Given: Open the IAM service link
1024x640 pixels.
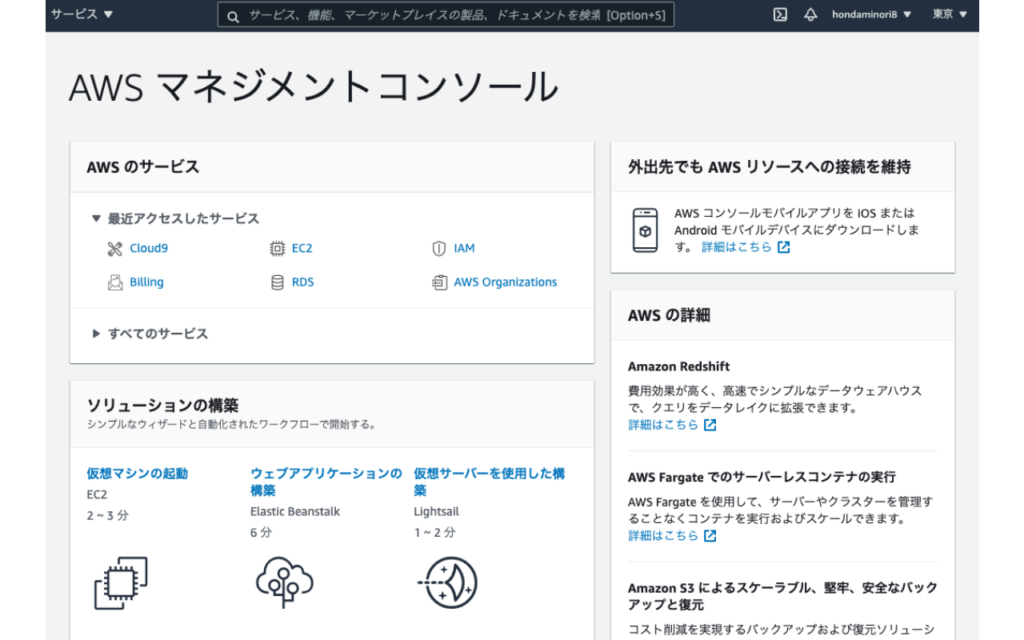Looking at the screenshot, I should (x=464, y=248).
